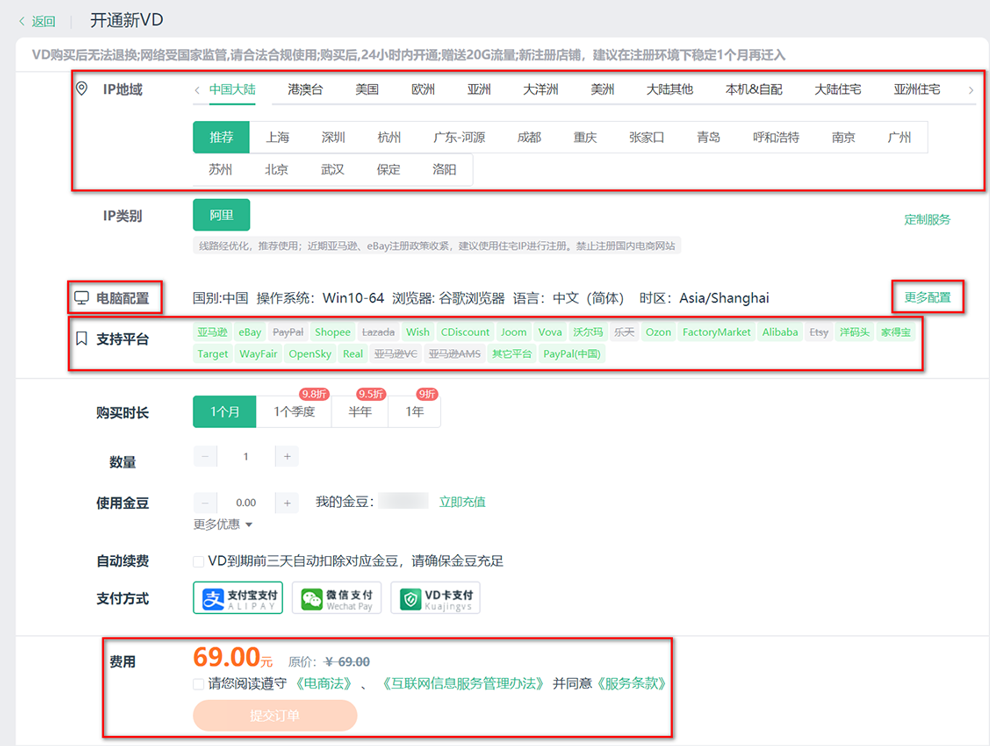Select the 美洲 region tab
This screenshot has width=990, height=746.
[x=602, y=90]
